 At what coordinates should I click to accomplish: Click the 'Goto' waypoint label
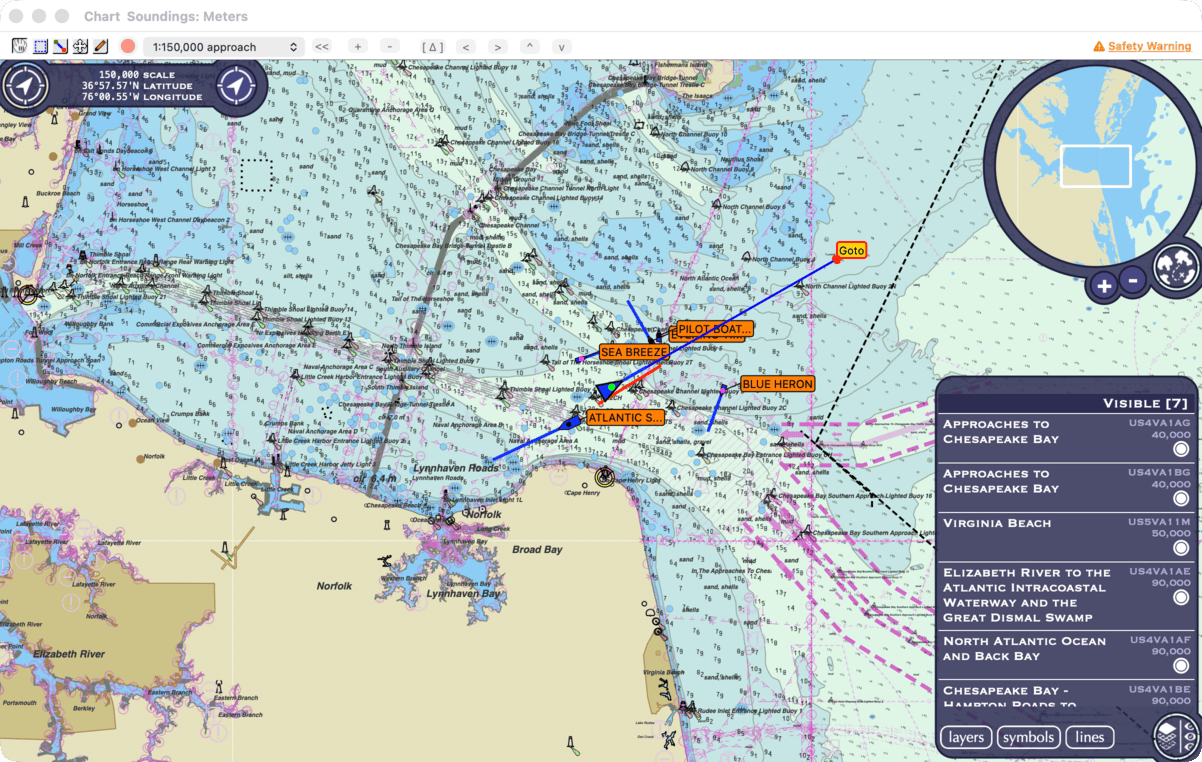tap(852, 250)
